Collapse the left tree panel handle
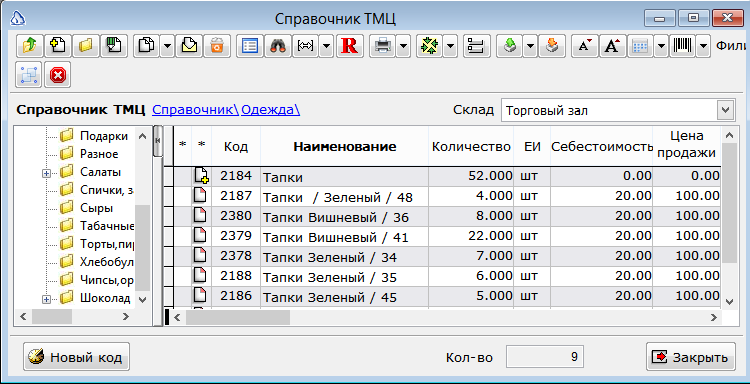Viewport: 750px width, 384px height. pyautogui.click(x=158, y=141)
